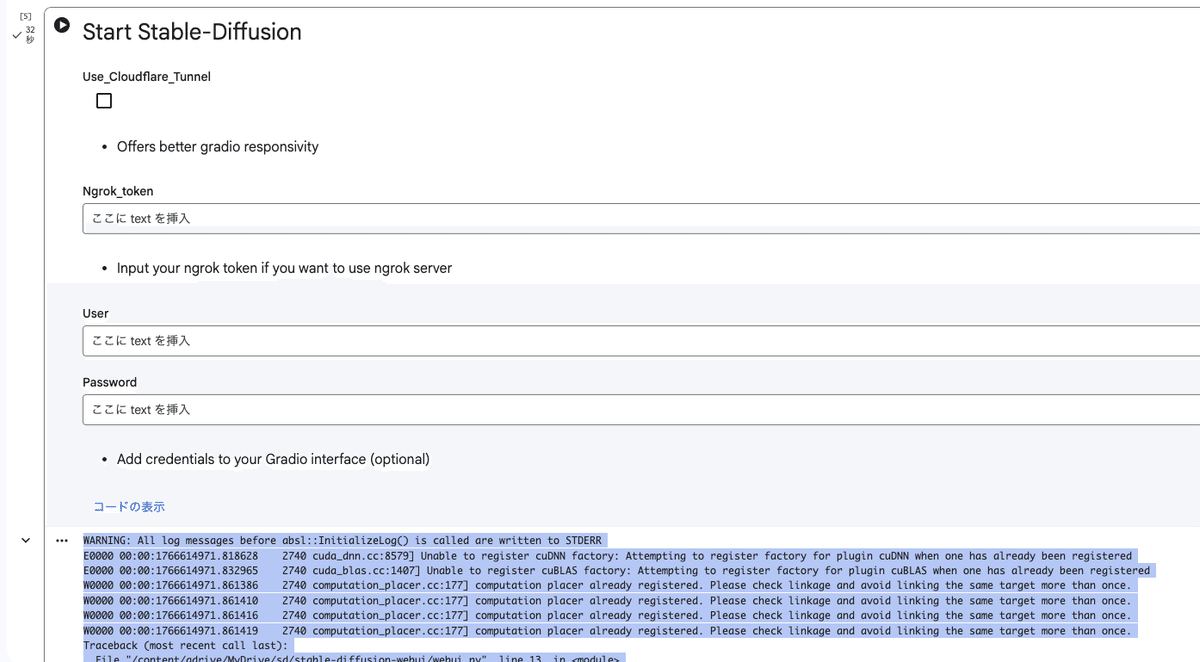Click the downward arrow left of the output
Image resolution: width=1200 pixels, height=662 pixels.
click(x=25, y=539)
